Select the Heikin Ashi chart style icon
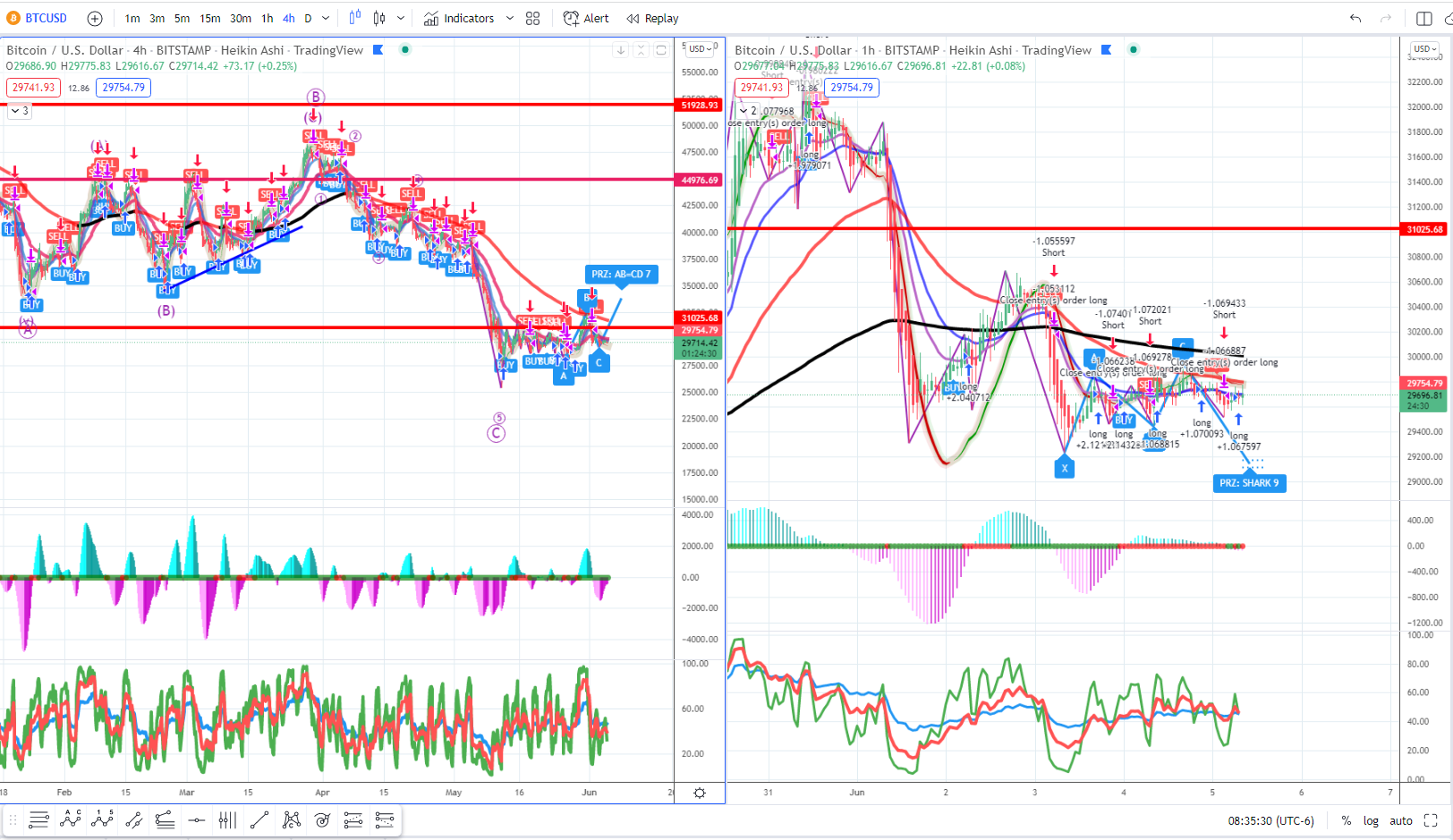The image size is (1453, 840). 355,18
